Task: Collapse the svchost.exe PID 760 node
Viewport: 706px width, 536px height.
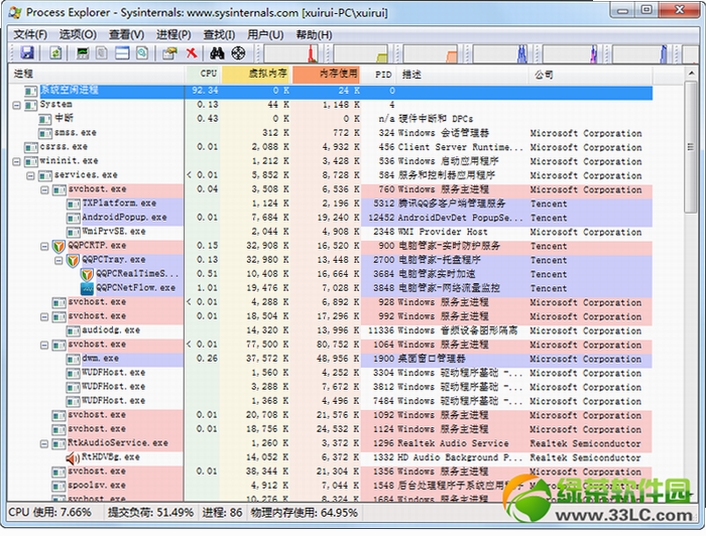Action: click(45, 190)
